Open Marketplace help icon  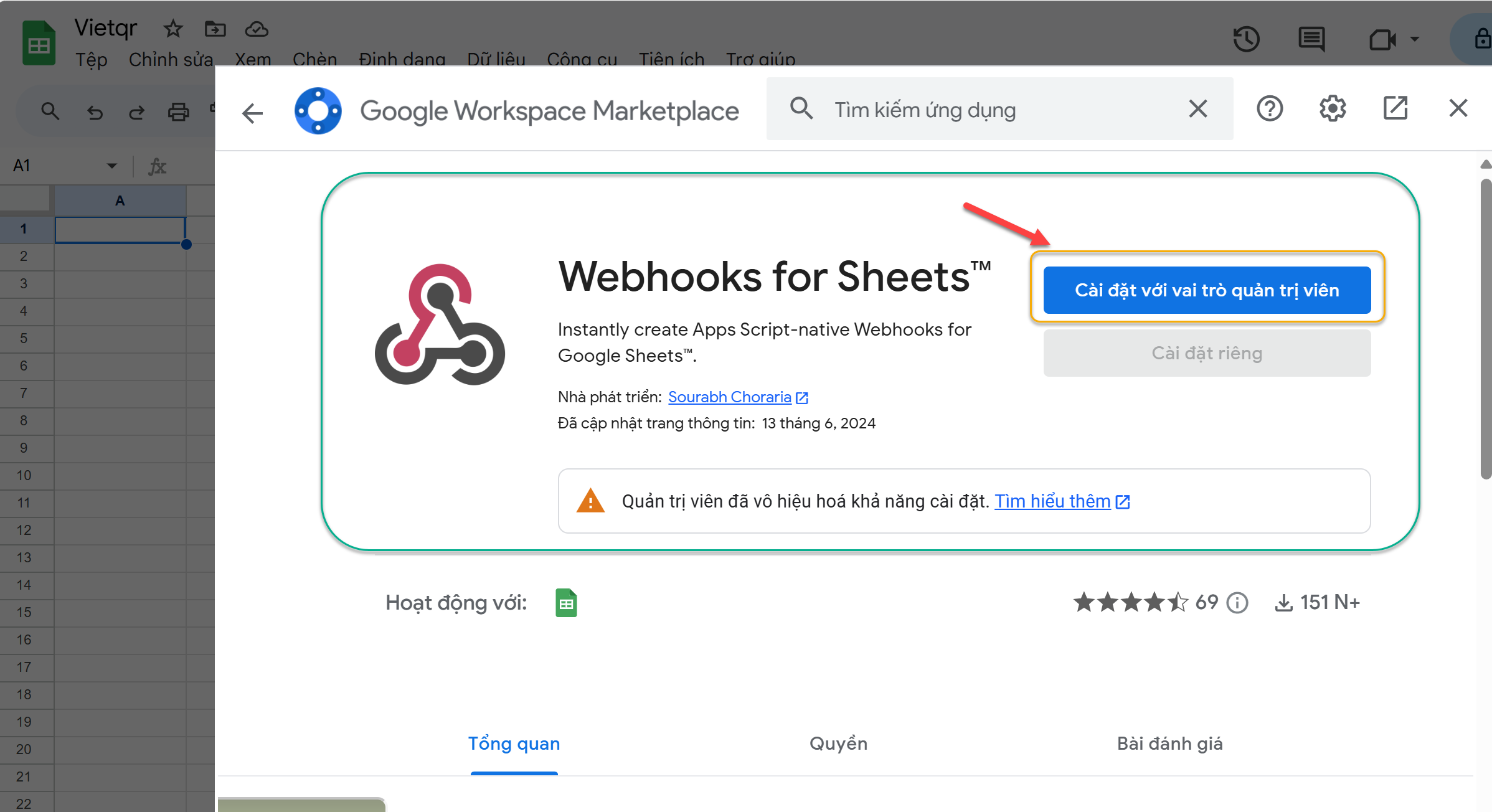coord(1269,109)
